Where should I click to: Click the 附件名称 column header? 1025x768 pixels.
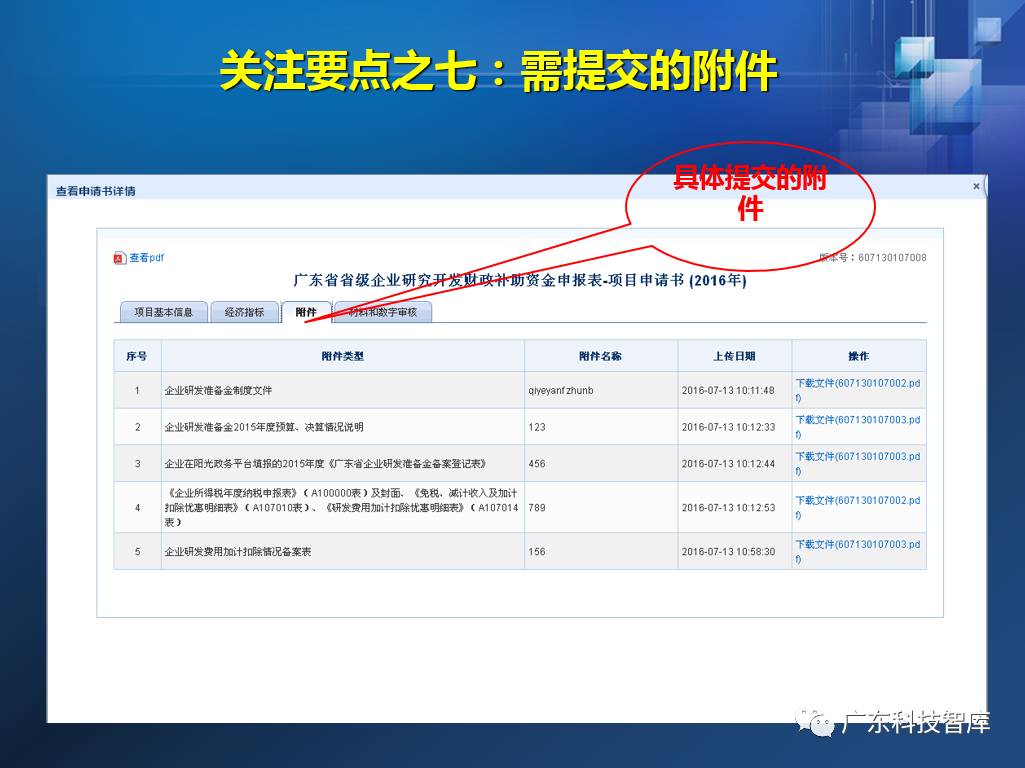point(600,356)
